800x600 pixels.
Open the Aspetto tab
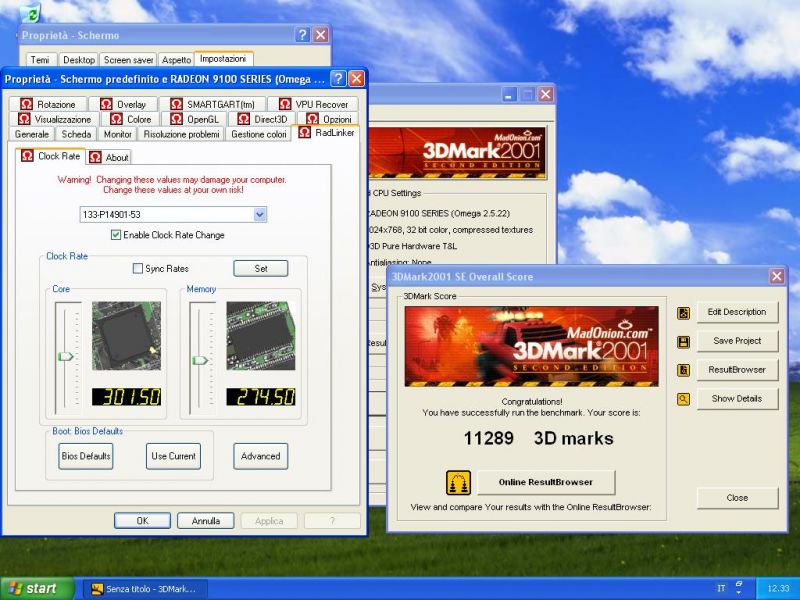click(x=176, y=60)
